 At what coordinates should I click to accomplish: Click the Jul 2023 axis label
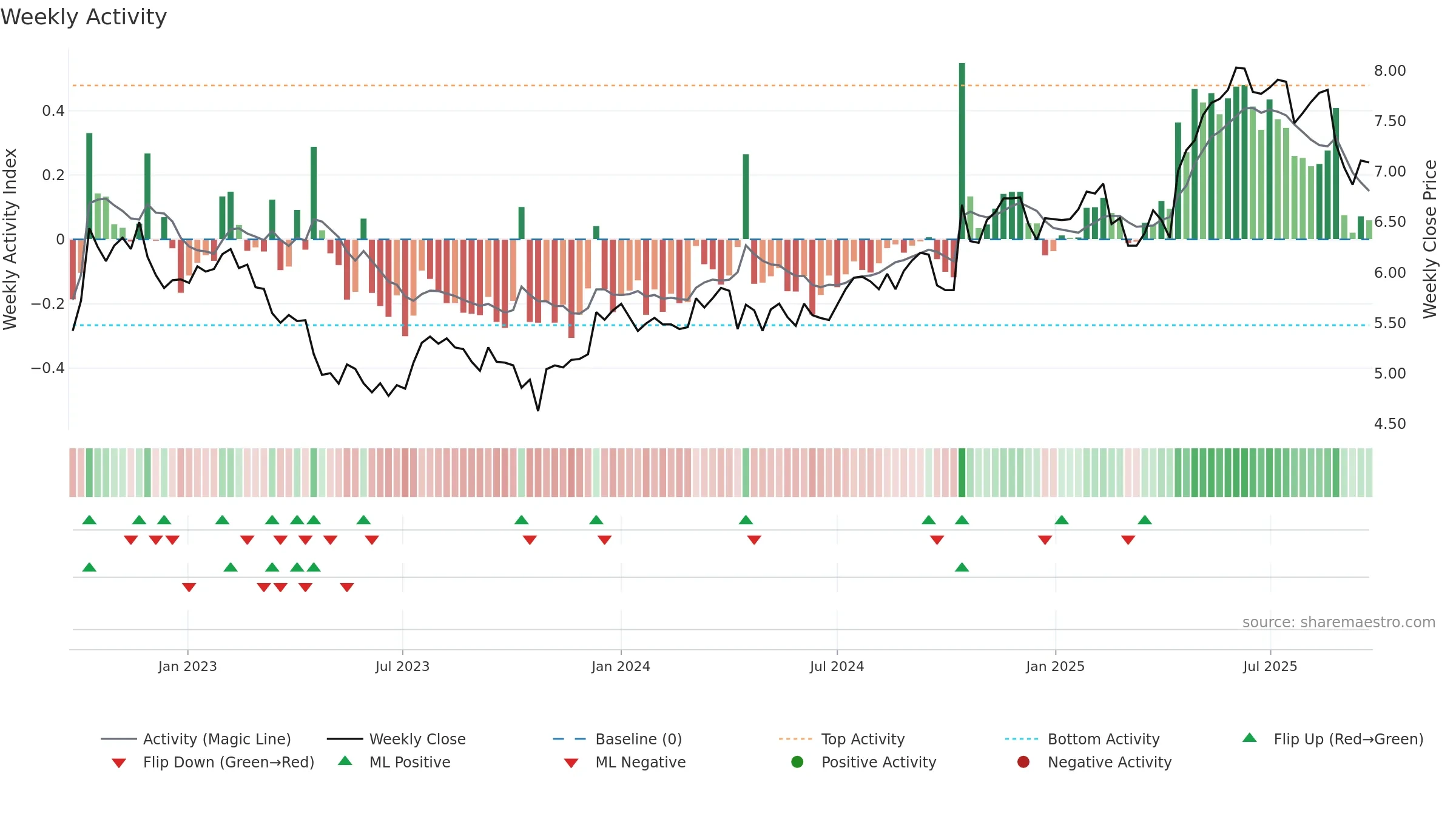[402, 666]
